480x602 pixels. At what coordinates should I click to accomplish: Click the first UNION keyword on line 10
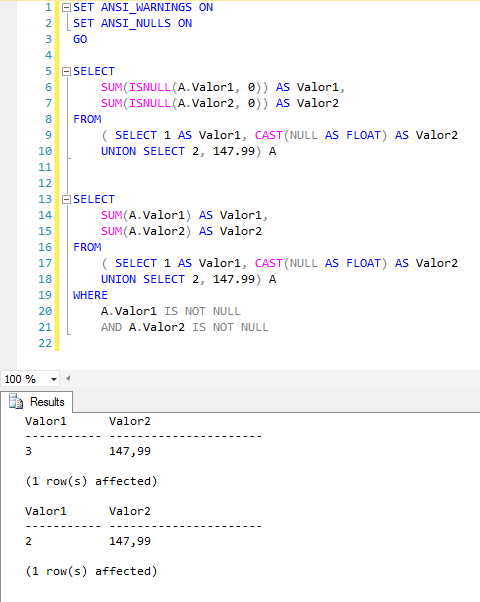[x=118, y=151]
